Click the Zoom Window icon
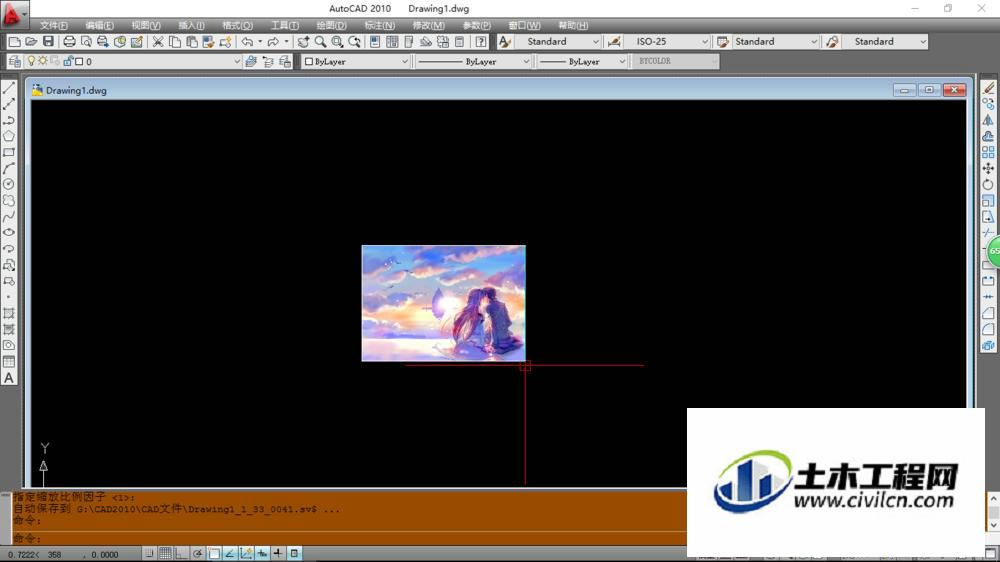The image size is (1000, 562). [x=337, y=41]
